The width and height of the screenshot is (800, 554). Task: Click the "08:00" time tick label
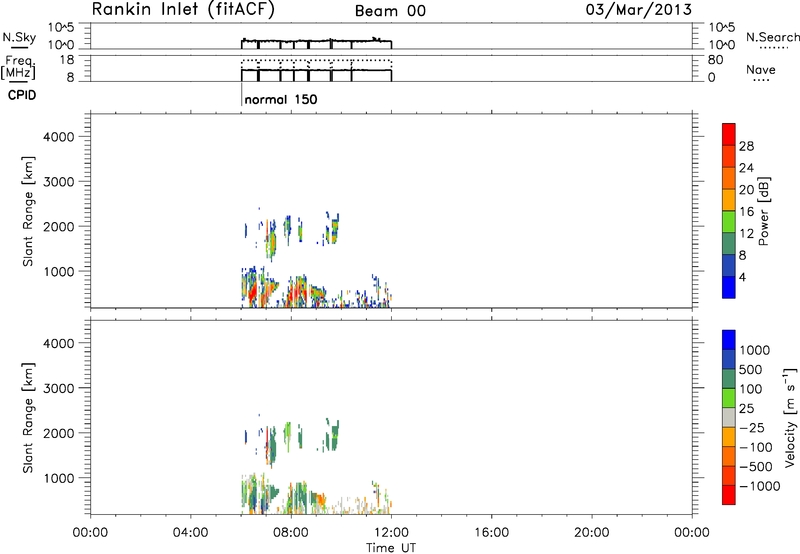click(x=291, y=533)
